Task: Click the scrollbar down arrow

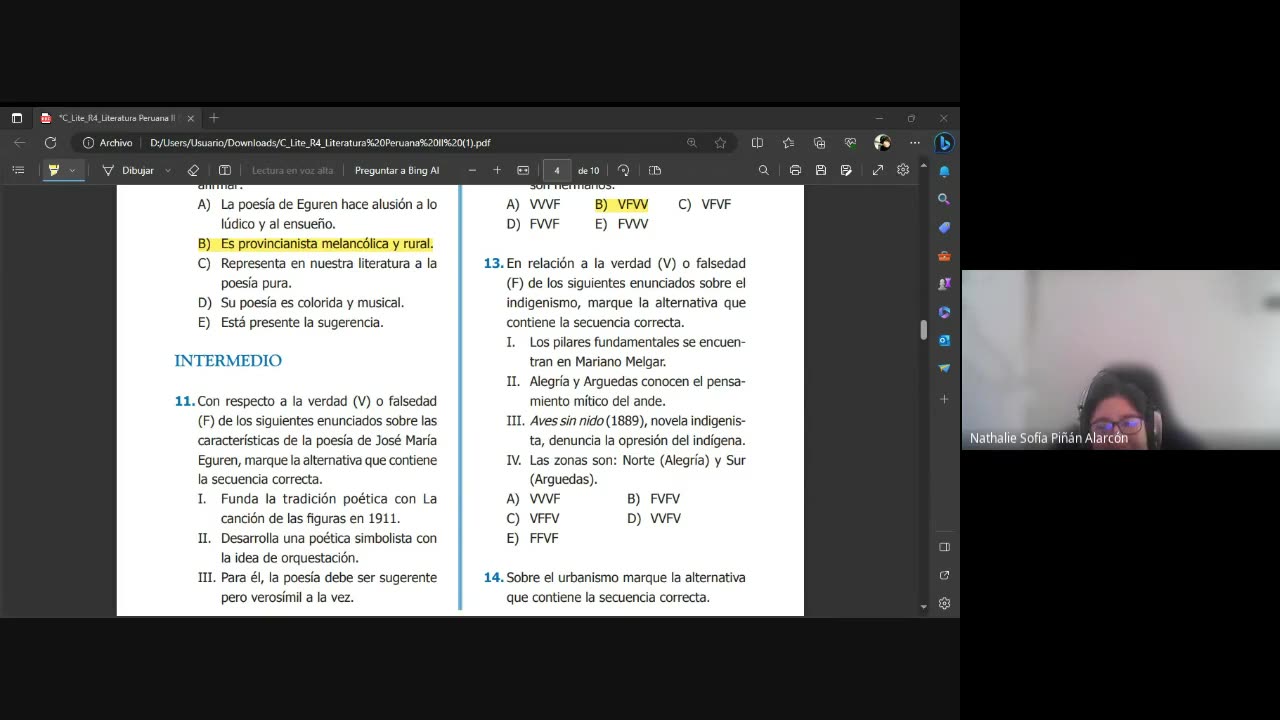Action: coord(923,607)
